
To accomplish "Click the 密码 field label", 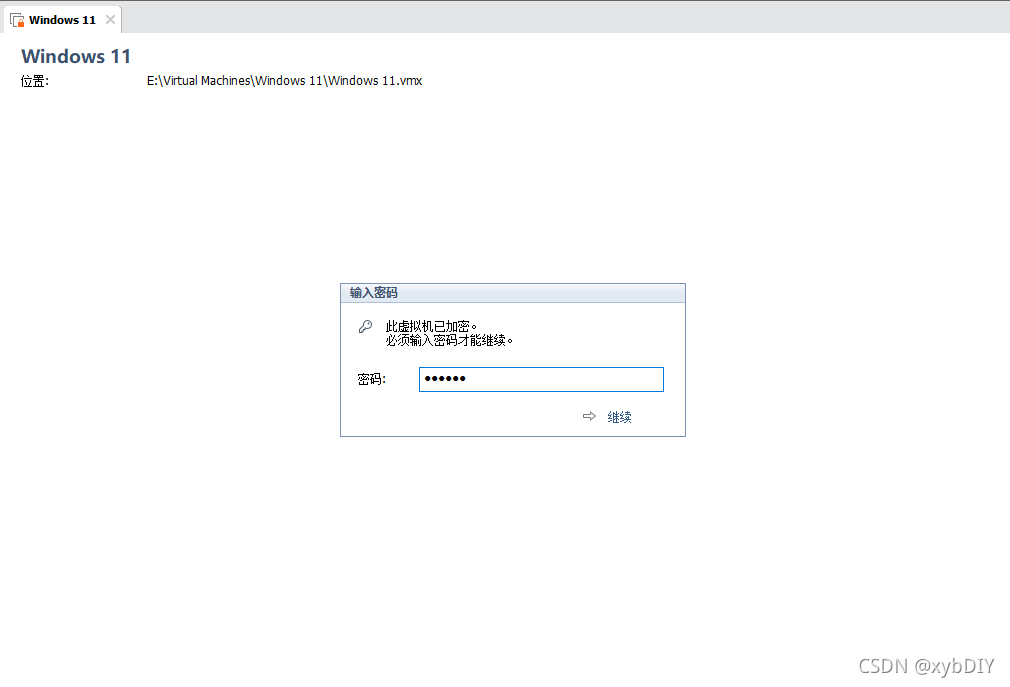I will coord(371,379).
